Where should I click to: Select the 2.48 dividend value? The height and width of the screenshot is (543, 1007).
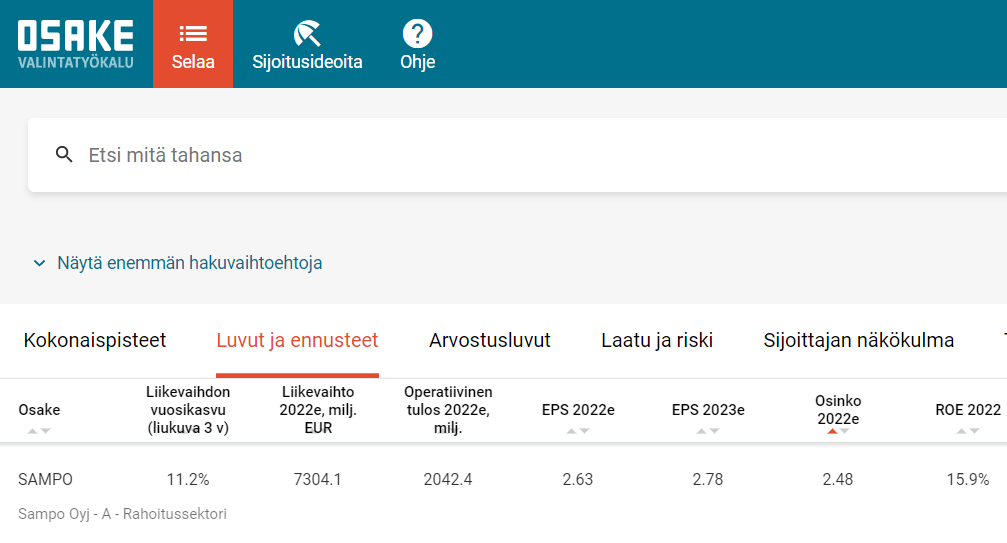838,479
